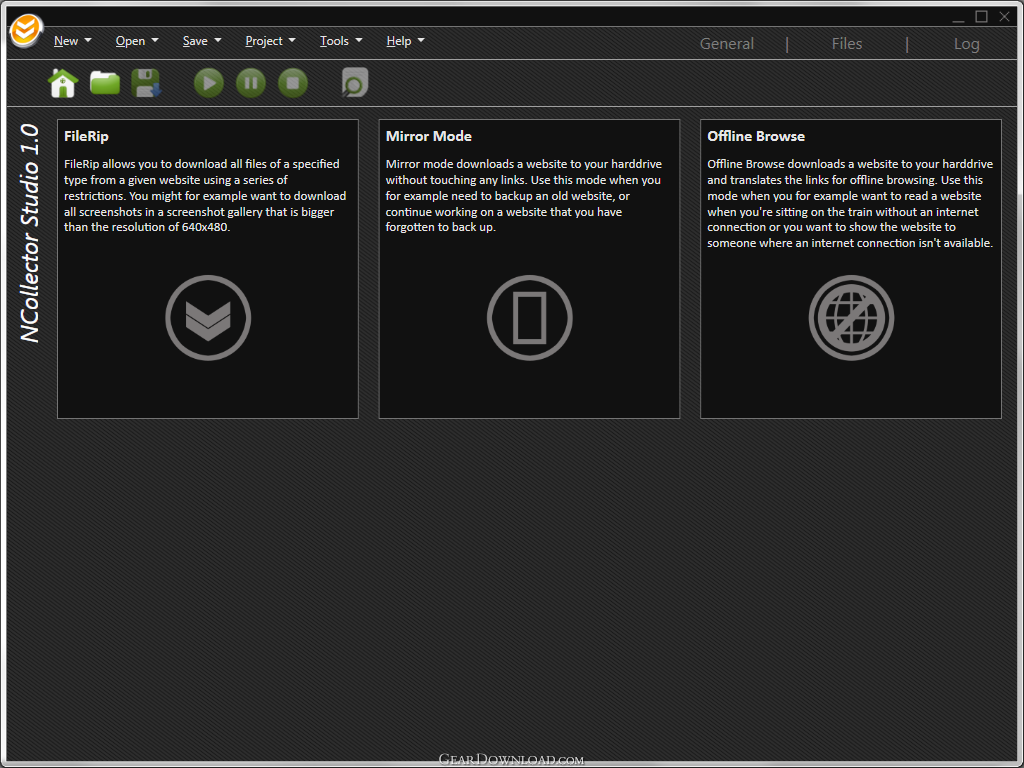Viewport: 1024px width, 768px height.
Task: Click the FileRip description text
Action: point(205,195)
